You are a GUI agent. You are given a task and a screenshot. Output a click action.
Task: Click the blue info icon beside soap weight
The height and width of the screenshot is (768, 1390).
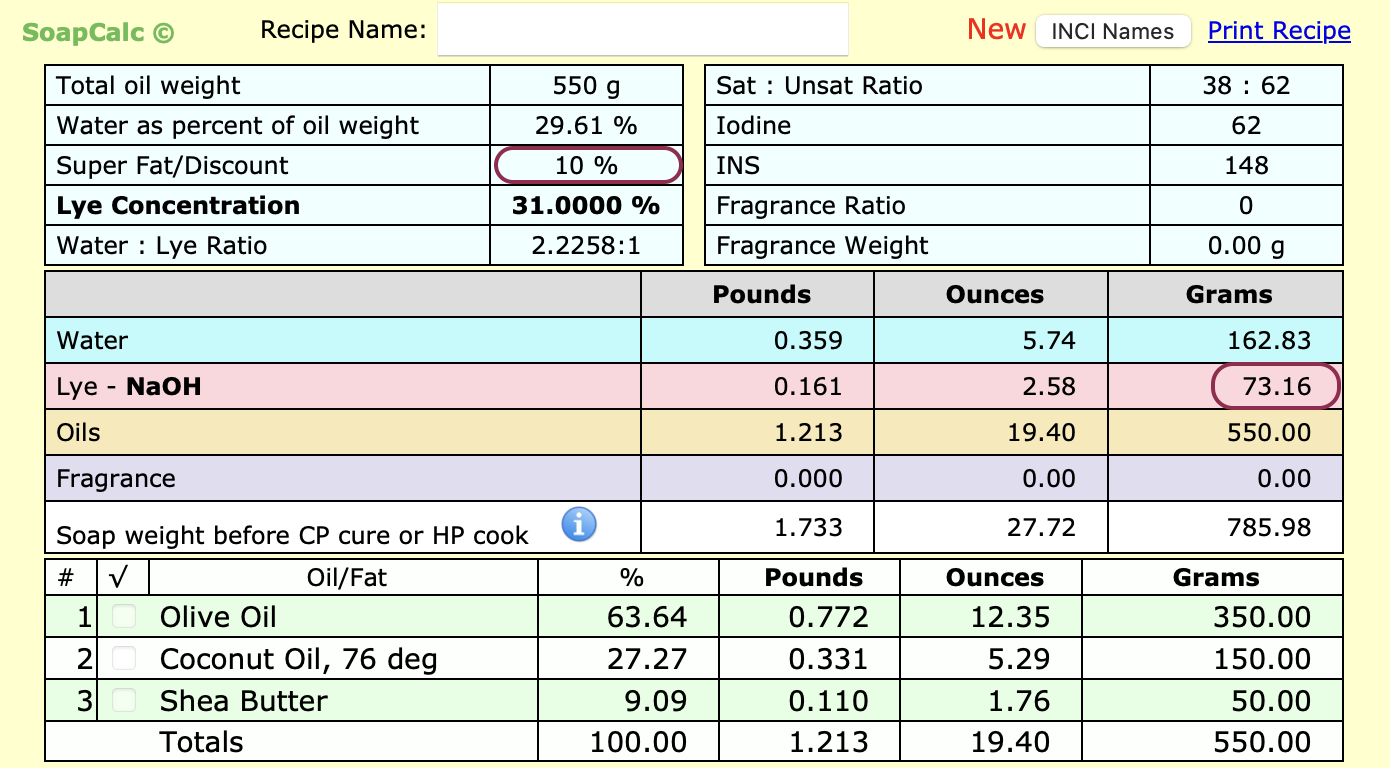pos(579,524)
